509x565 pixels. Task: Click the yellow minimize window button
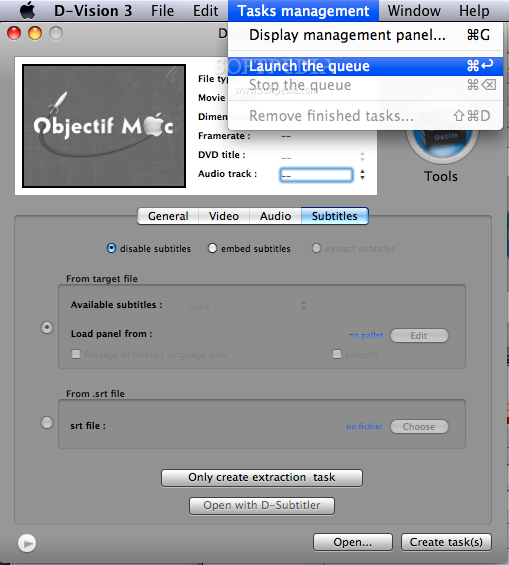[x=35, y=33]
